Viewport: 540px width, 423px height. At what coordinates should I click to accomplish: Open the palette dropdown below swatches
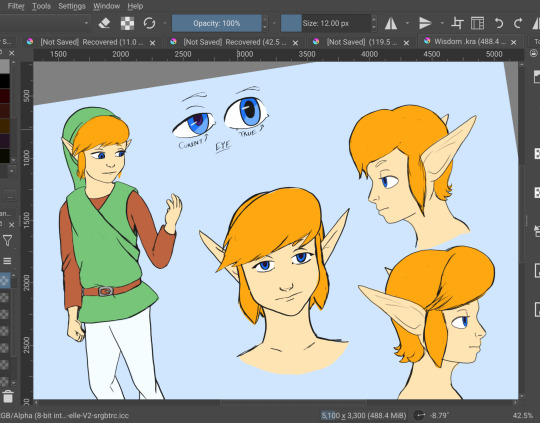coord(12,171)
